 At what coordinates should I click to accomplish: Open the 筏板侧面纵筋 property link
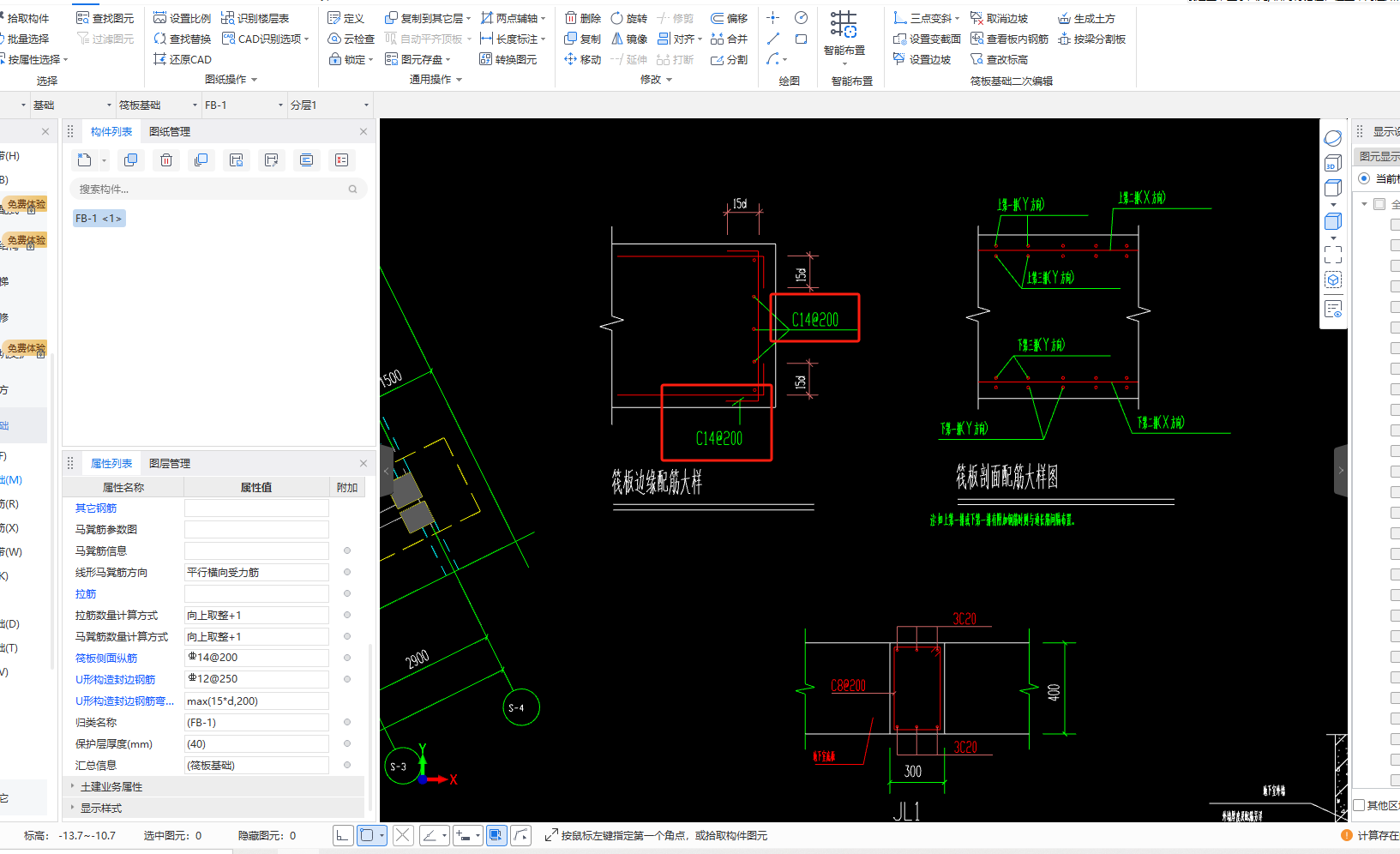pyautogui.click(x=106, y=658)
